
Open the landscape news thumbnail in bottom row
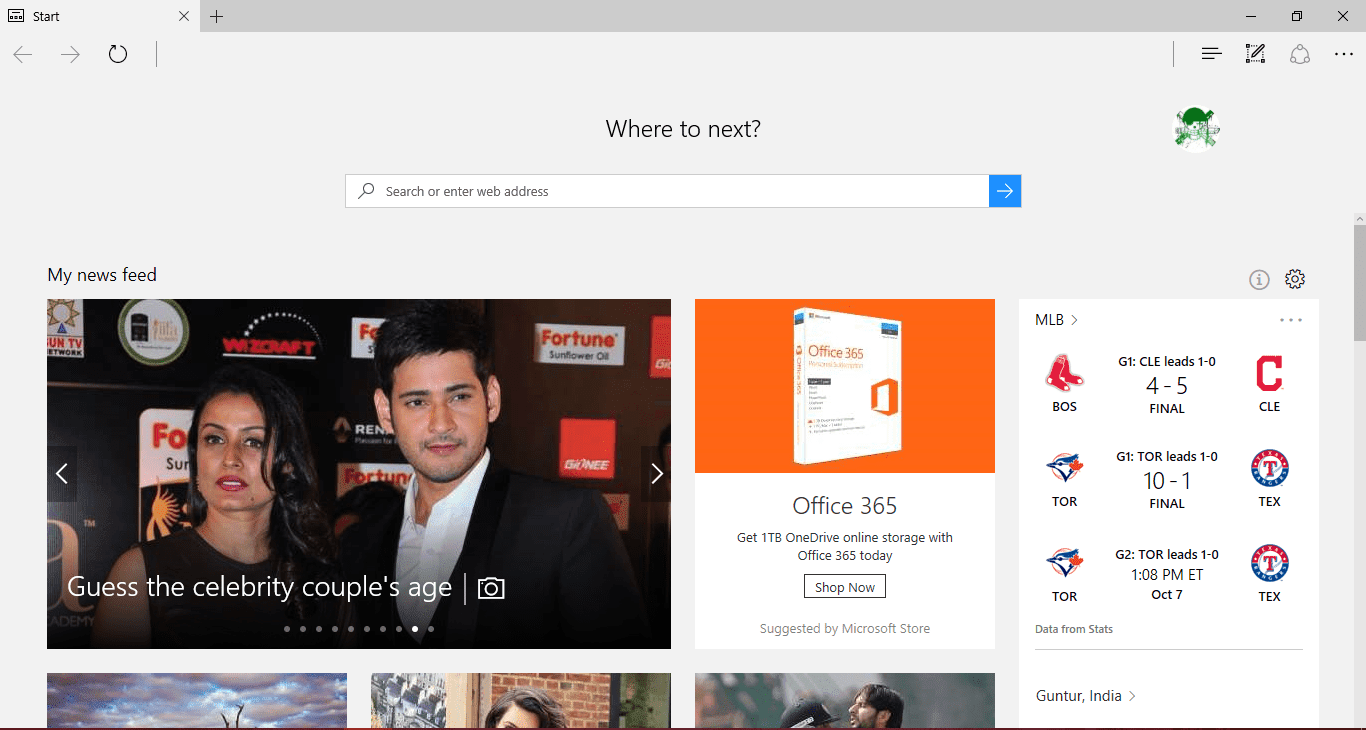point(197,700)
